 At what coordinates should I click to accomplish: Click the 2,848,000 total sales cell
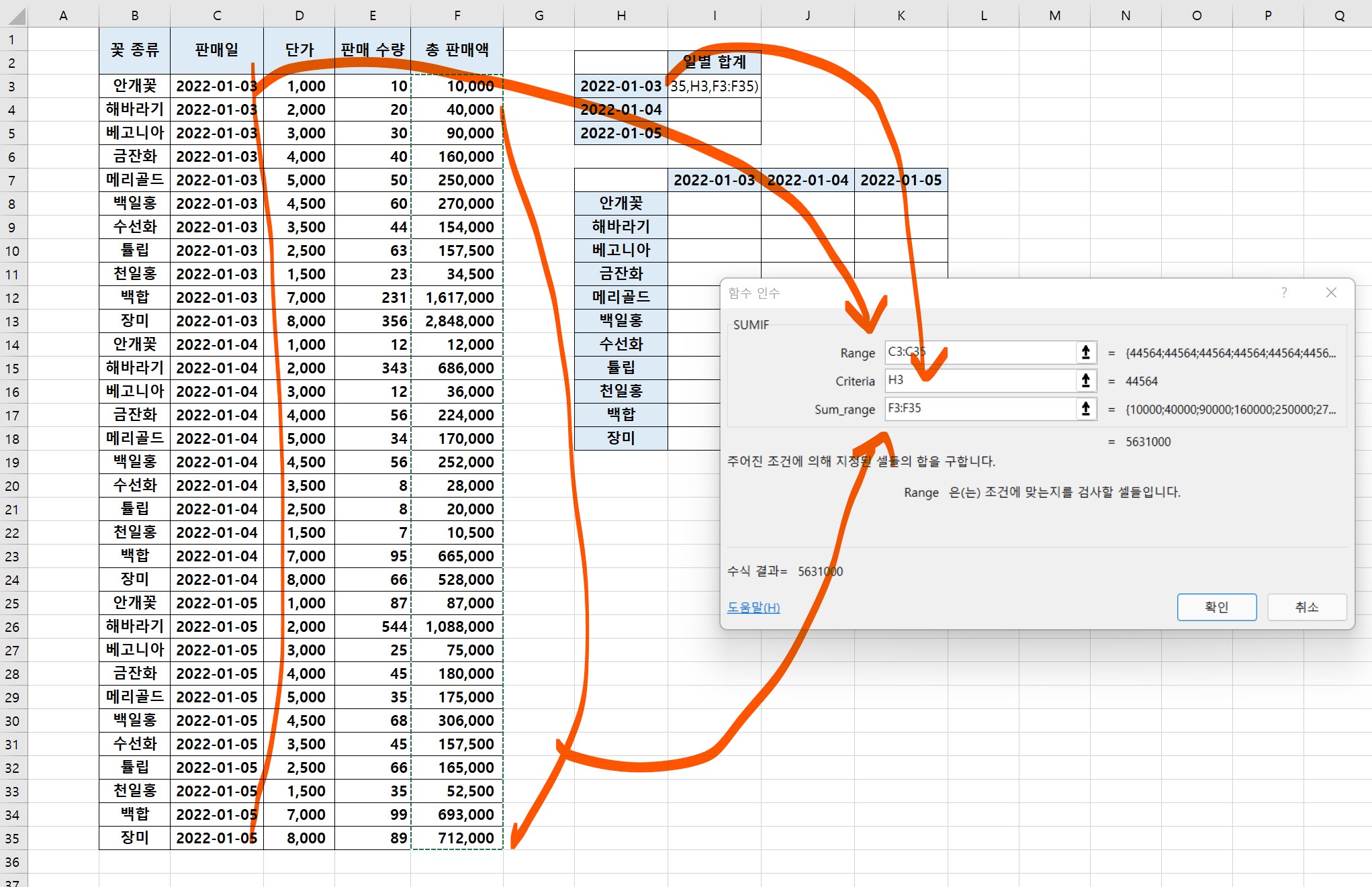(459, 322)
